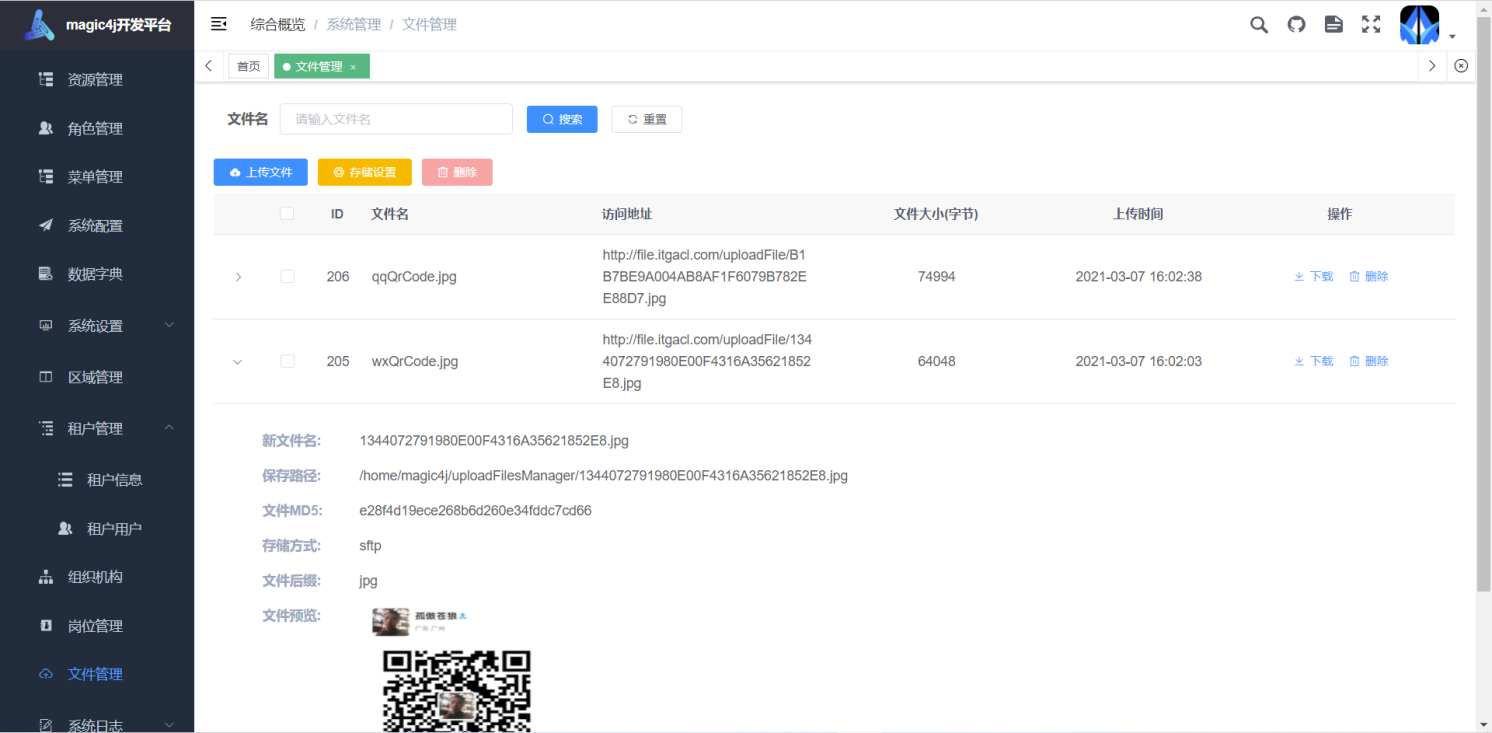Click the search magnifier icon in header
This screenshot has height=733, width=1492.
[1259, 25]
